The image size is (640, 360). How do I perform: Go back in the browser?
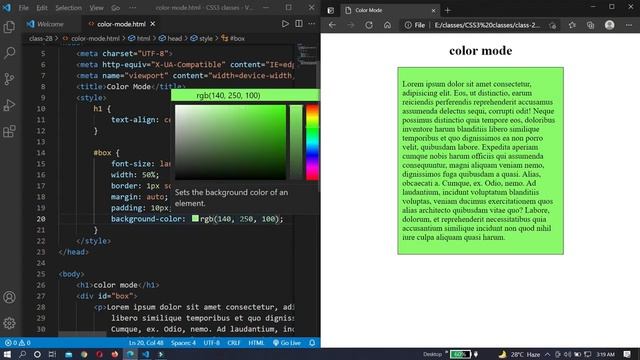(332, 25)
